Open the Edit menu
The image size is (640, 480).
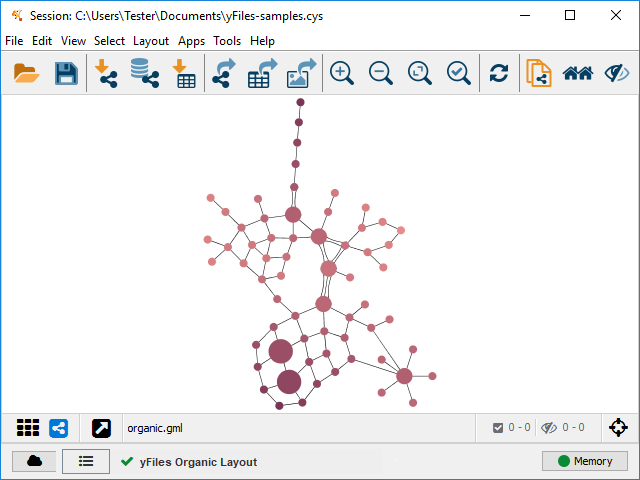tap(42, 41)
